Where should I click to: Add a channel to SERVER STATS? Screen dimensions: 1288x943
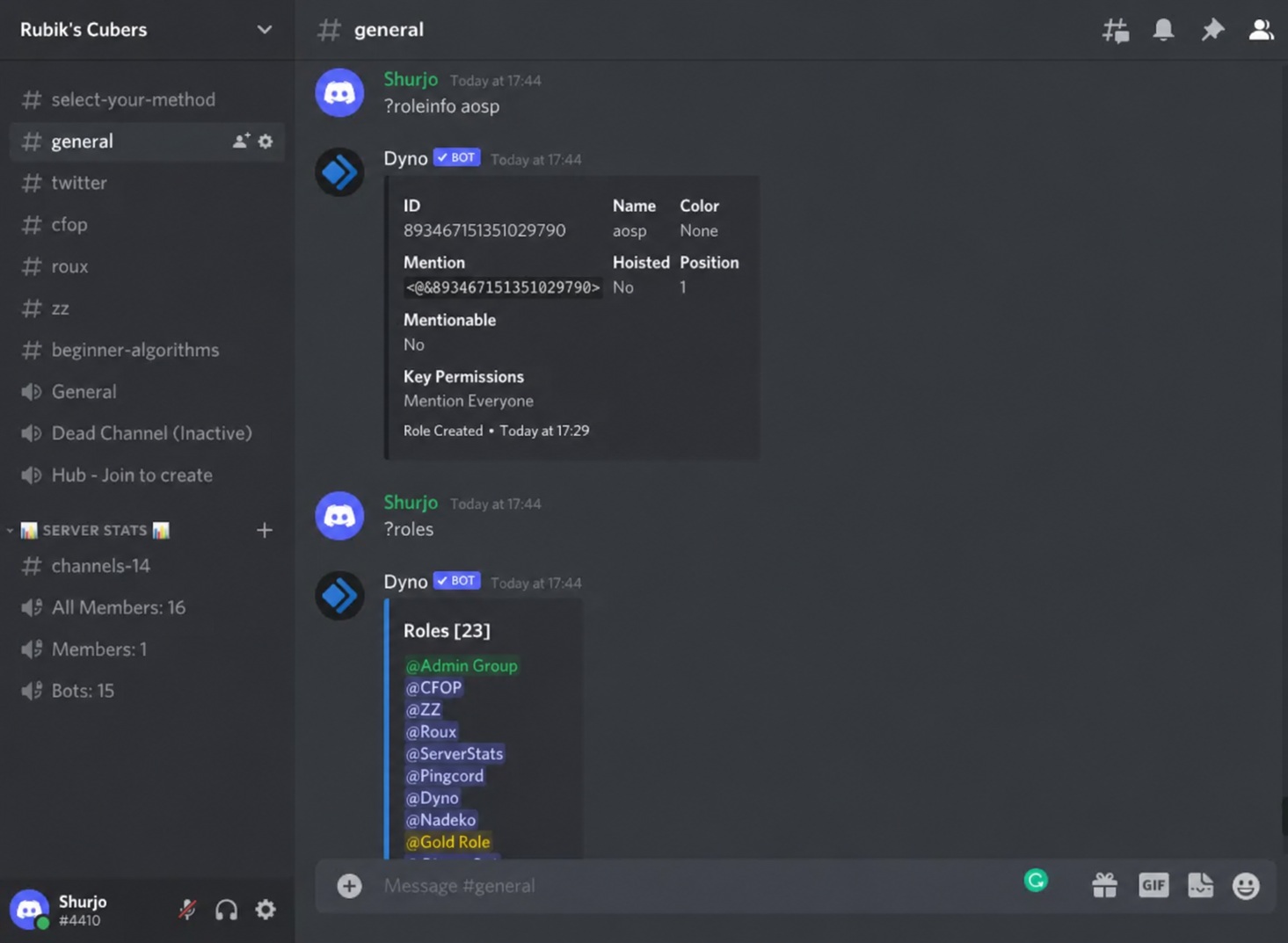click(265, 530)
